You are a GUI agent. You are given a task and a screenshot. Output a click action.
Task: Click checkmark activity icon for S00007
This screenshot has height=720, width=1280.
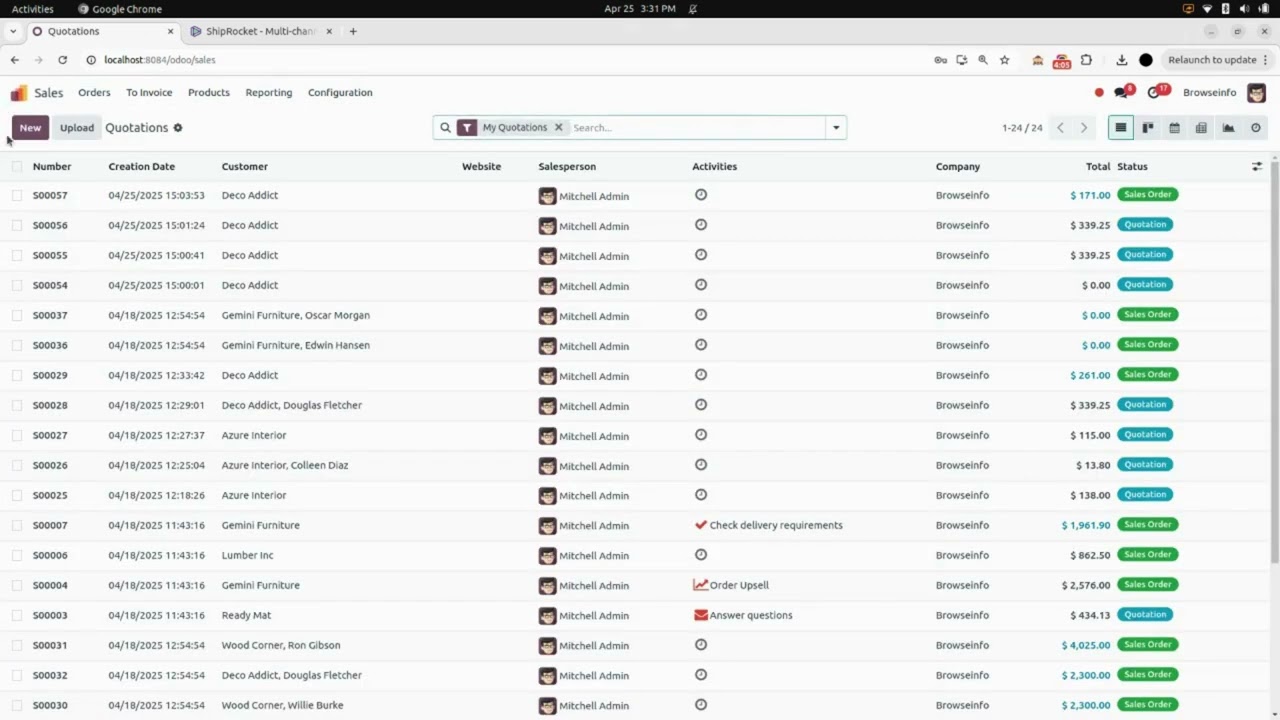point(701,525)
